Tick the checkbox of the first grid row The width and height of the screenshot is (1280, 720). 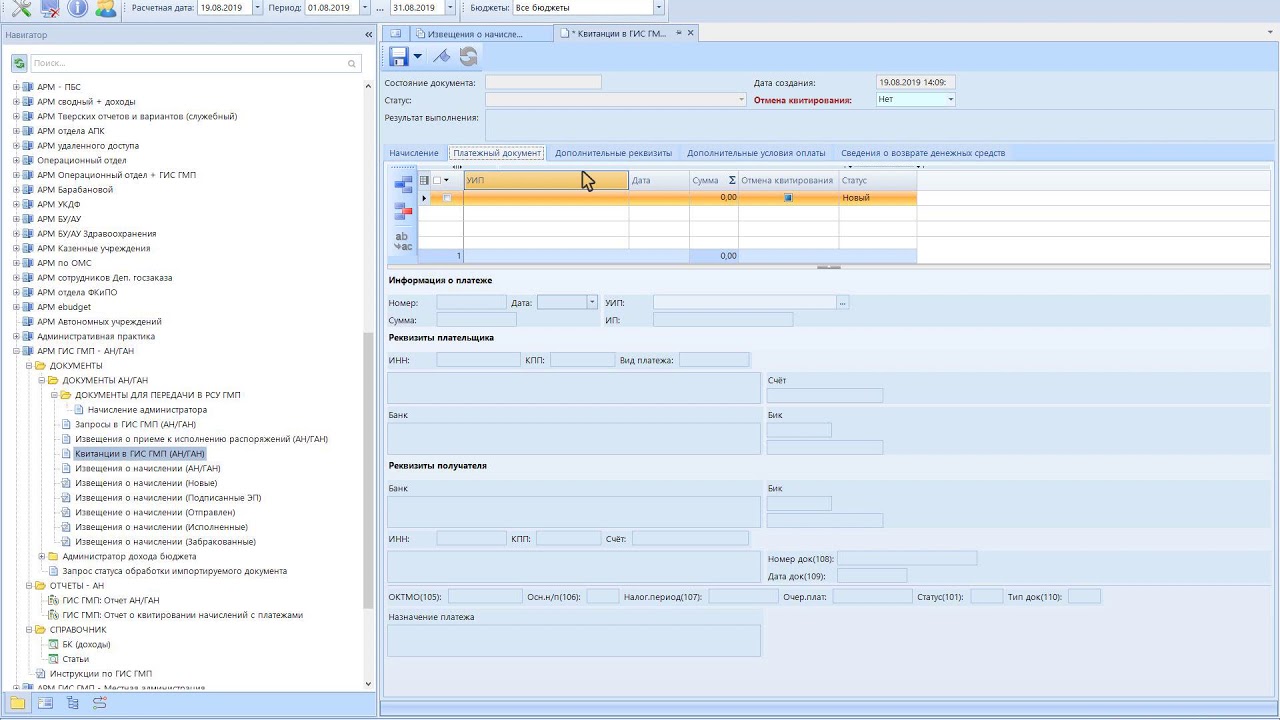(447, 198)
